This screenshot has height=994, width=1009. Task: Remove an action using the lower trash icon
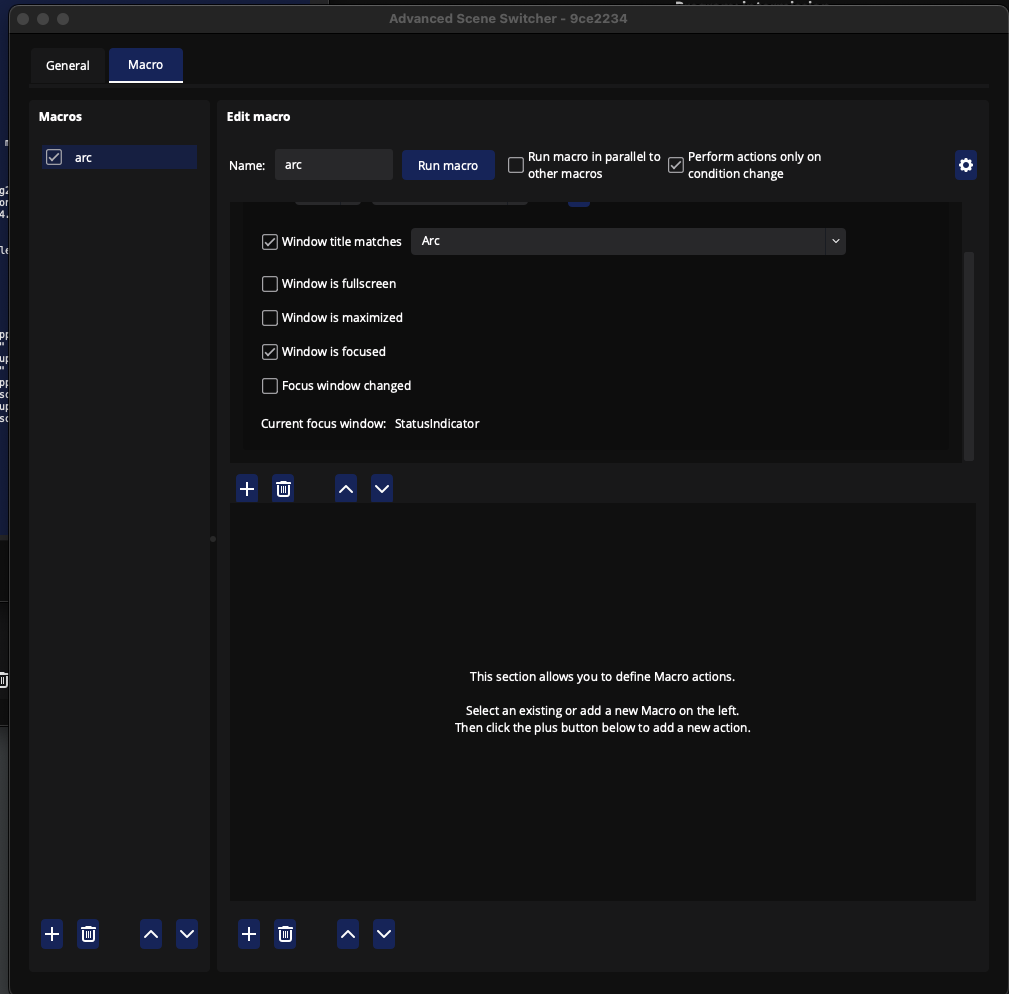pyautogui.click(x=285, y=933)
